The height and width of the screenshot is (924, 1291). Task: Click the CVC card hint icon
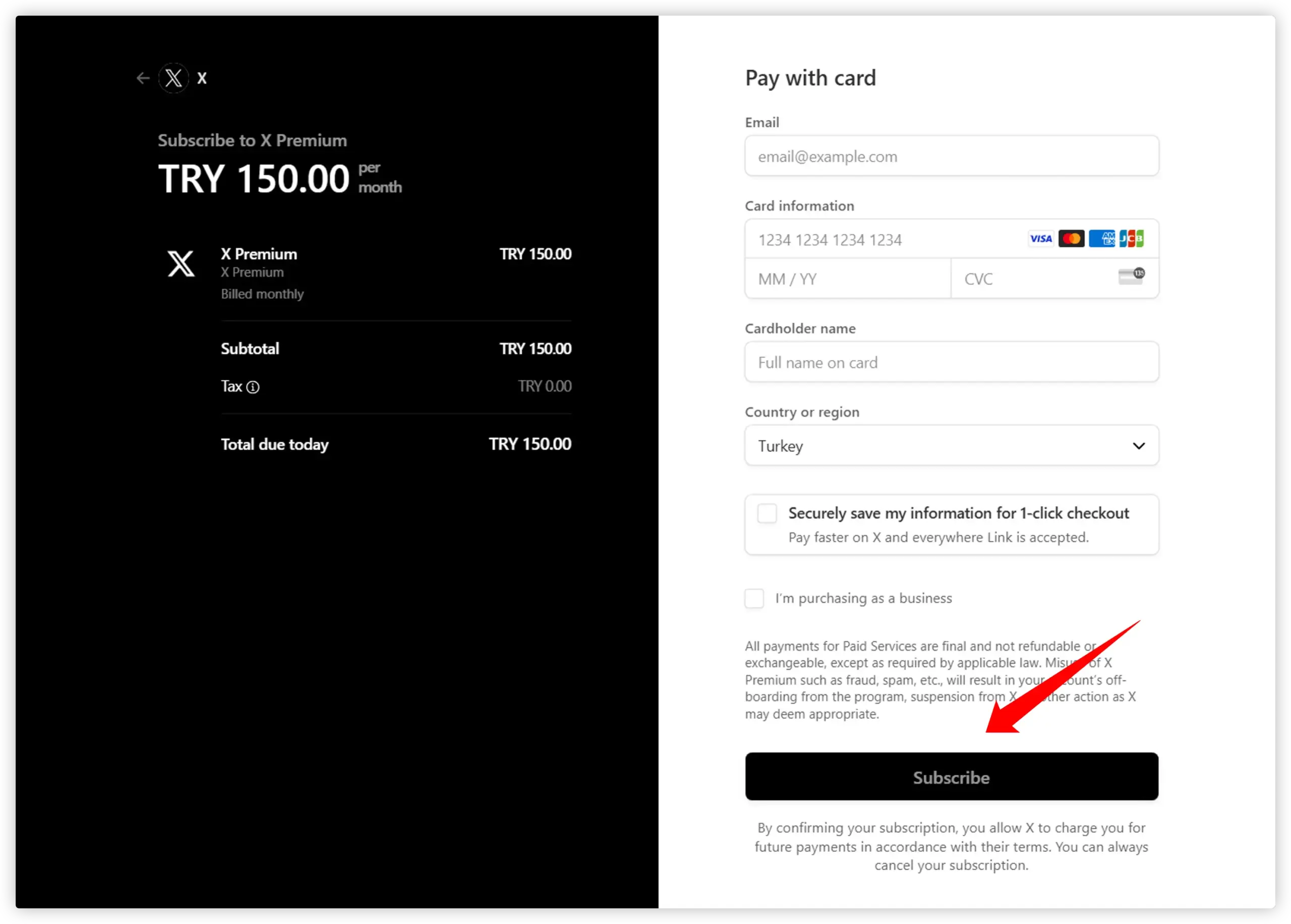click(1131, 276)
